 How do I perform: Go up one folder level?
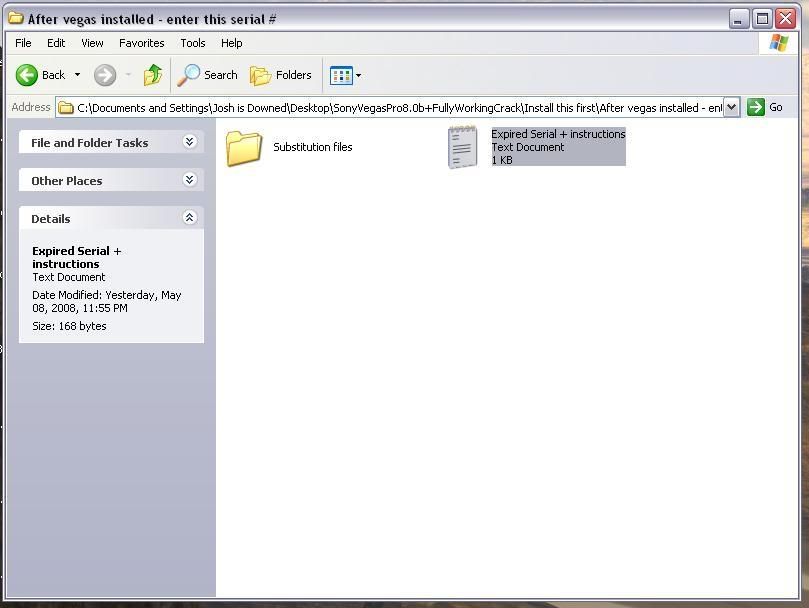point(153,75)
